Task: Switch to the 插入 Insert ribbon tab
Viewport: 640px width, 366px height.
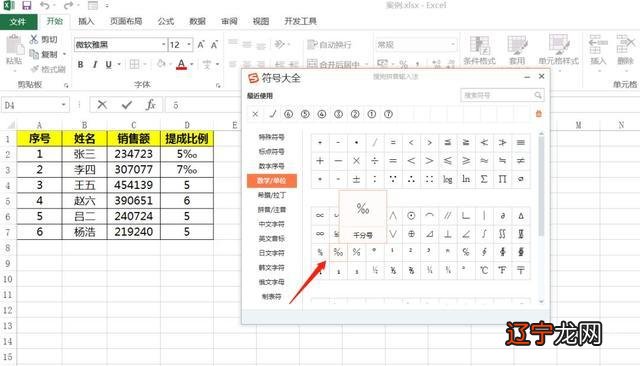Action: point(86,21)
